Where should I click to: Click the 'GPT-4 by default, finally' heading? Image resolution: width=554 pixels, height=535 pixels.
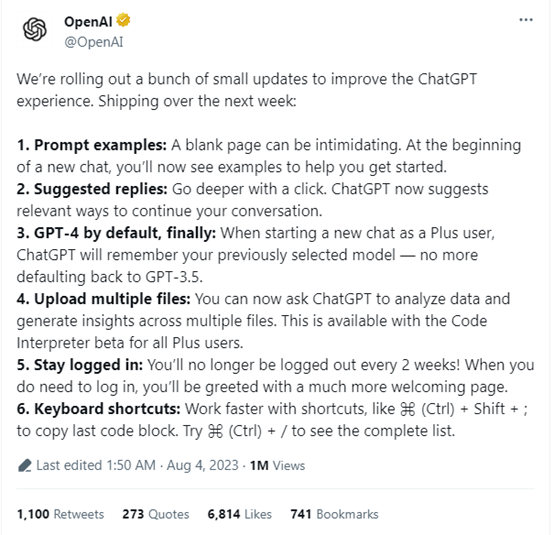pyautogui.click(x=116, y=233)
